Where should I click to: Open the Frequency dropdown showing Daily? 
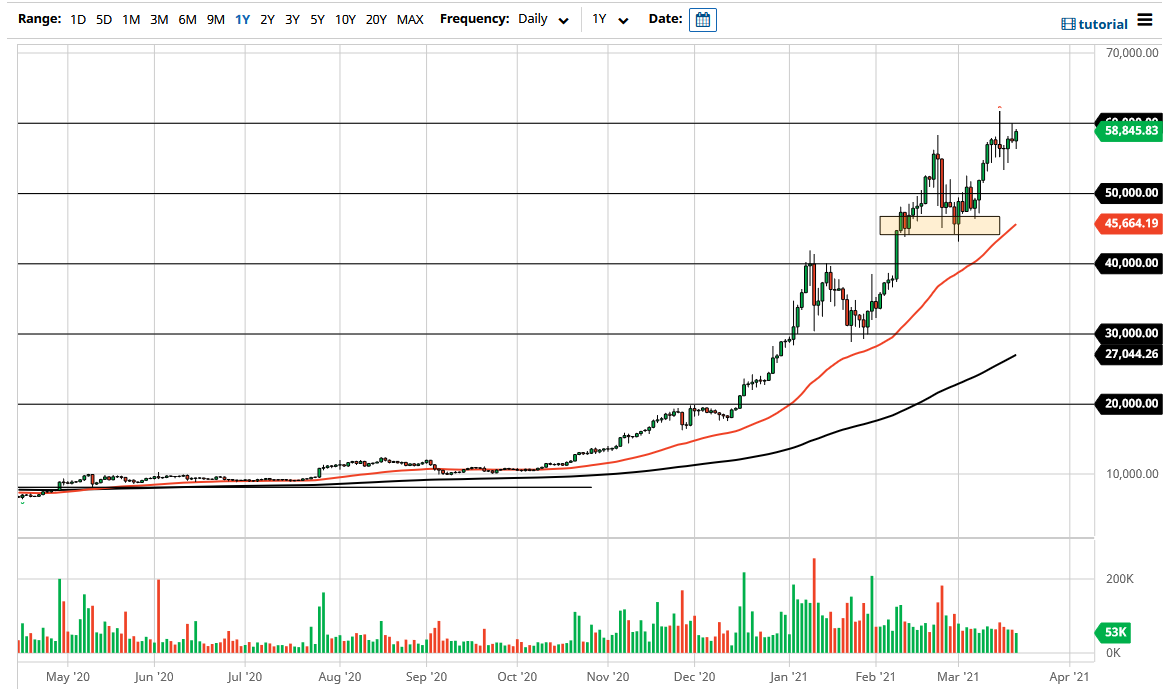pyautogui.click(x=535, y=19)
